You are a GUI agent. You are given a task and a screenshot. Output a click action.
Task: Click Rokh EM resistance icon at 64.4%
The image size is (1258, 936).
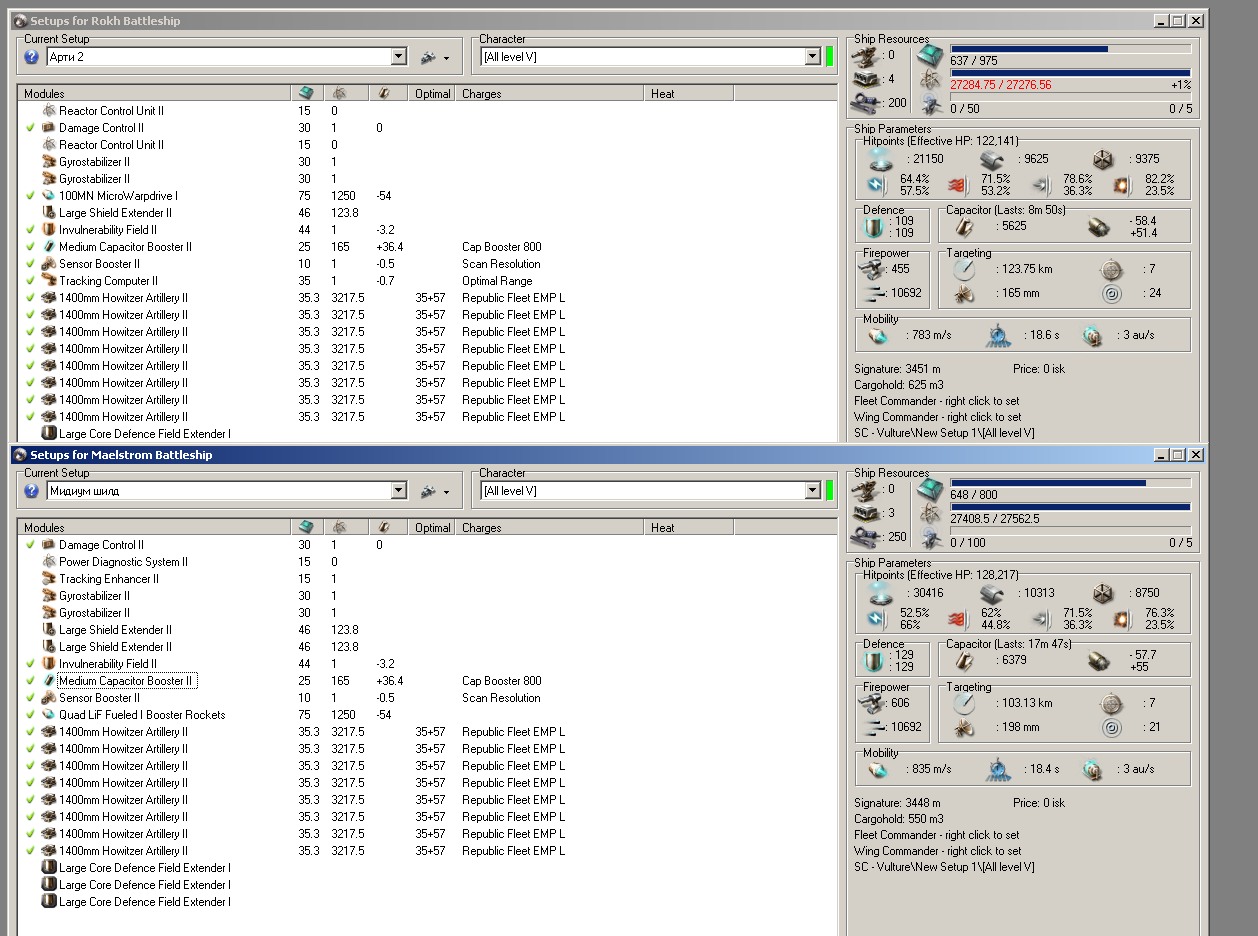879,185
